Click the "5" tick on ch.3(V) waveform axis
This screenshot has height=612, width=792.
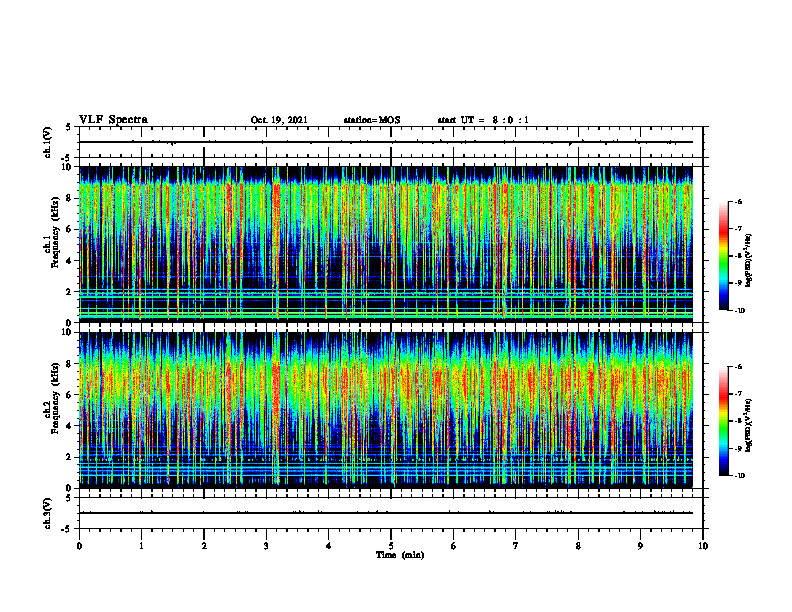(69, 498)
